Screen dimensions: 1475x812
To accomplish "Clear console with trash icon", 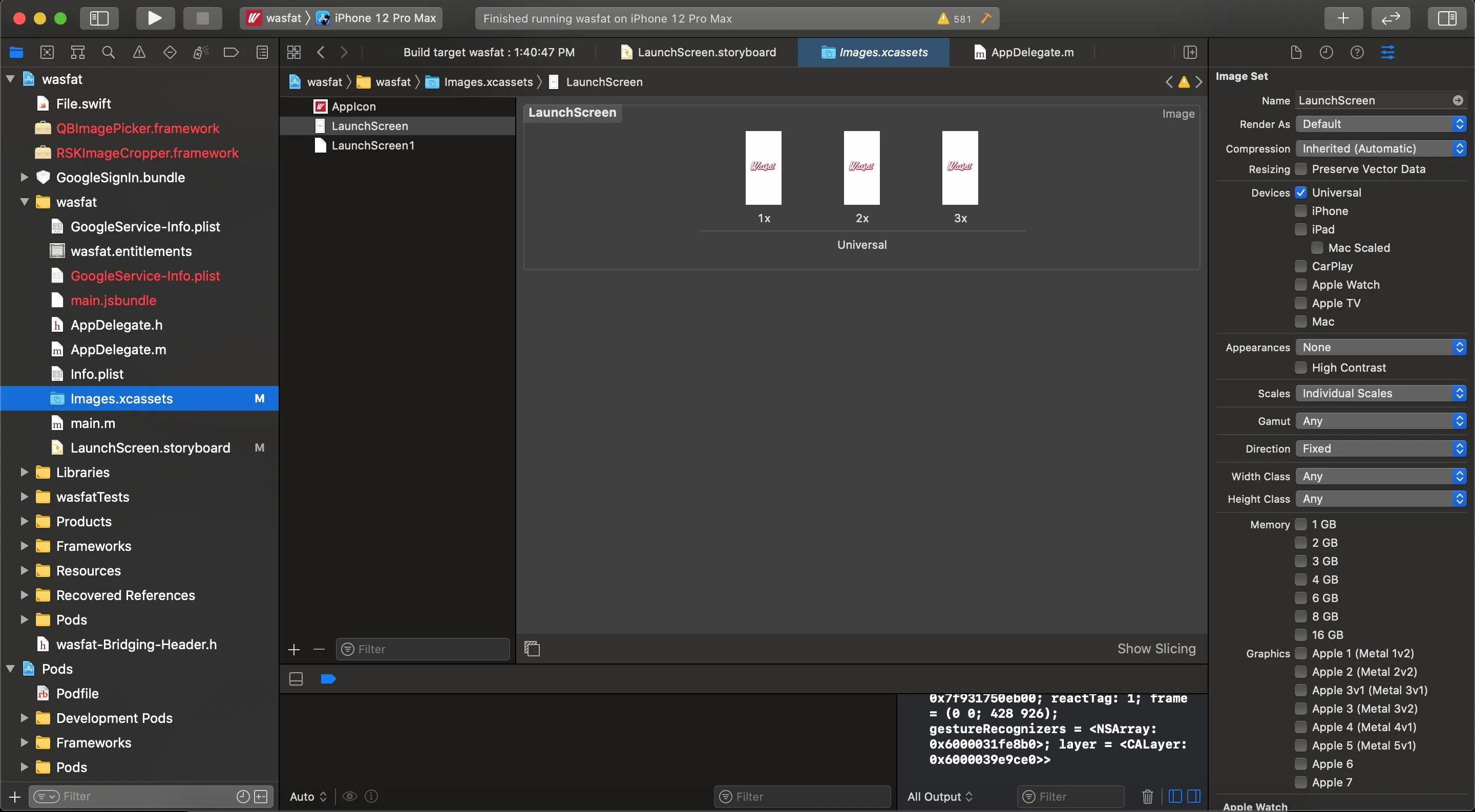I will 1147,796.
